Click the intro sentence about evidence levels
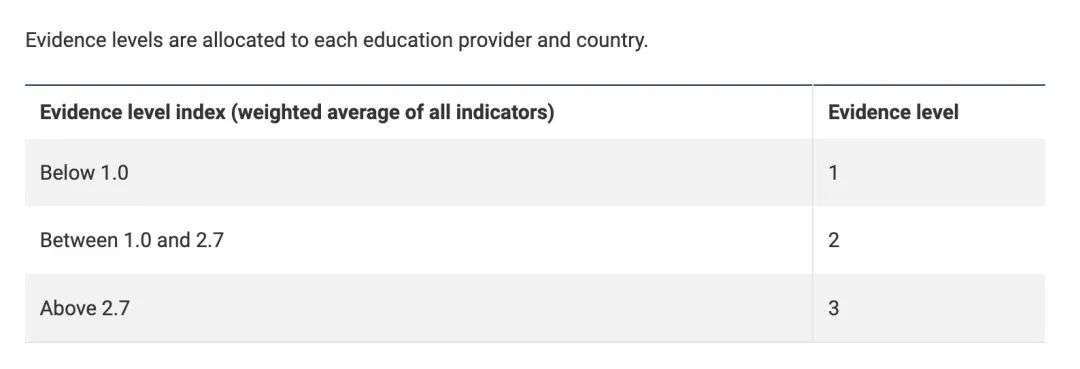 337,41
